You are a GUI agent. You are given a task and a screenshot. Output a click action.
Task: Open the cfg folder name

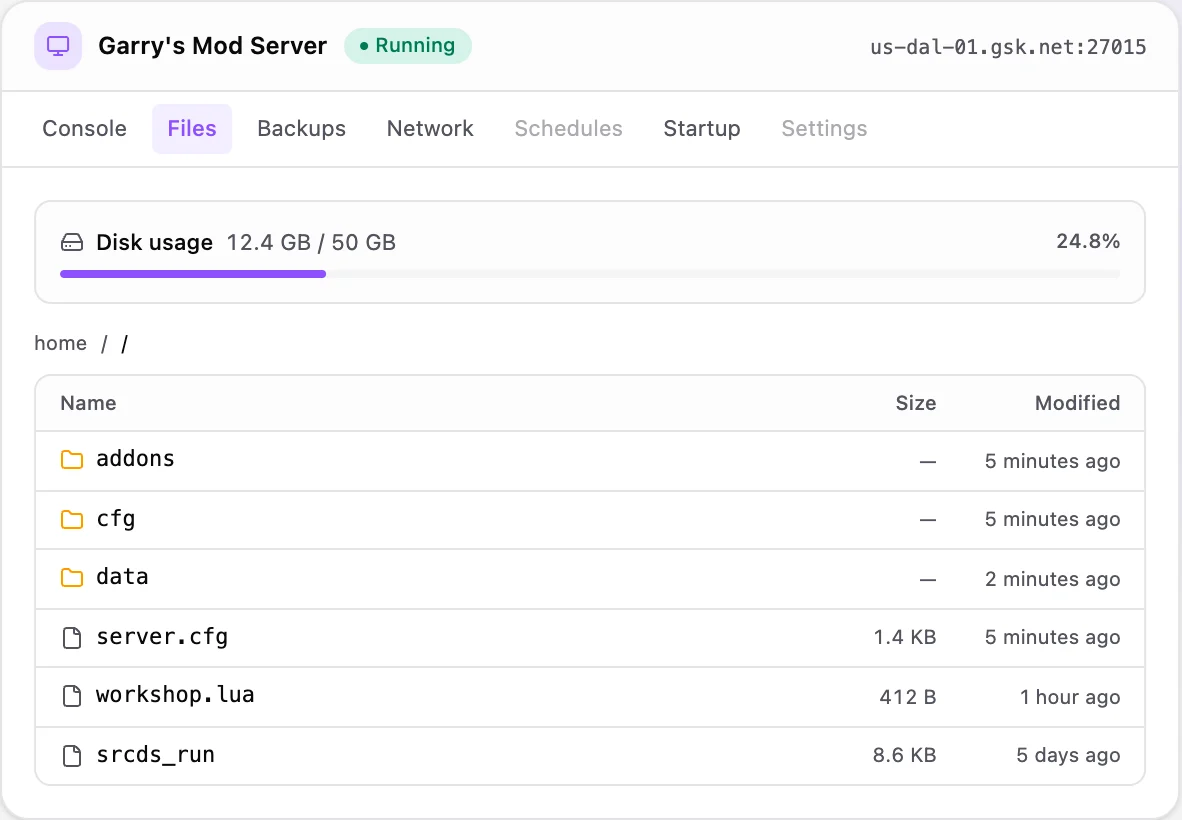pos(116,519)
